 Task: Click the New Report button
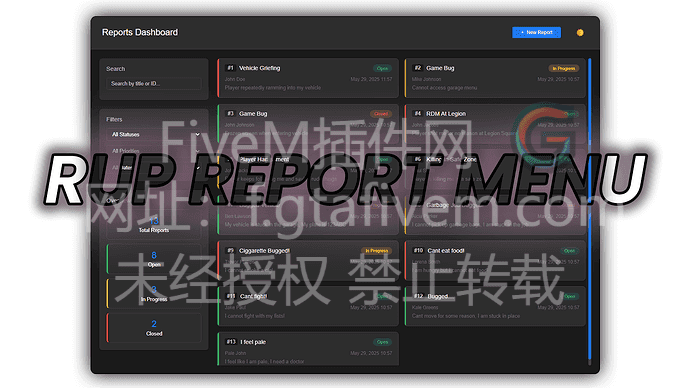pyautogui.click(x=536, y=33)
